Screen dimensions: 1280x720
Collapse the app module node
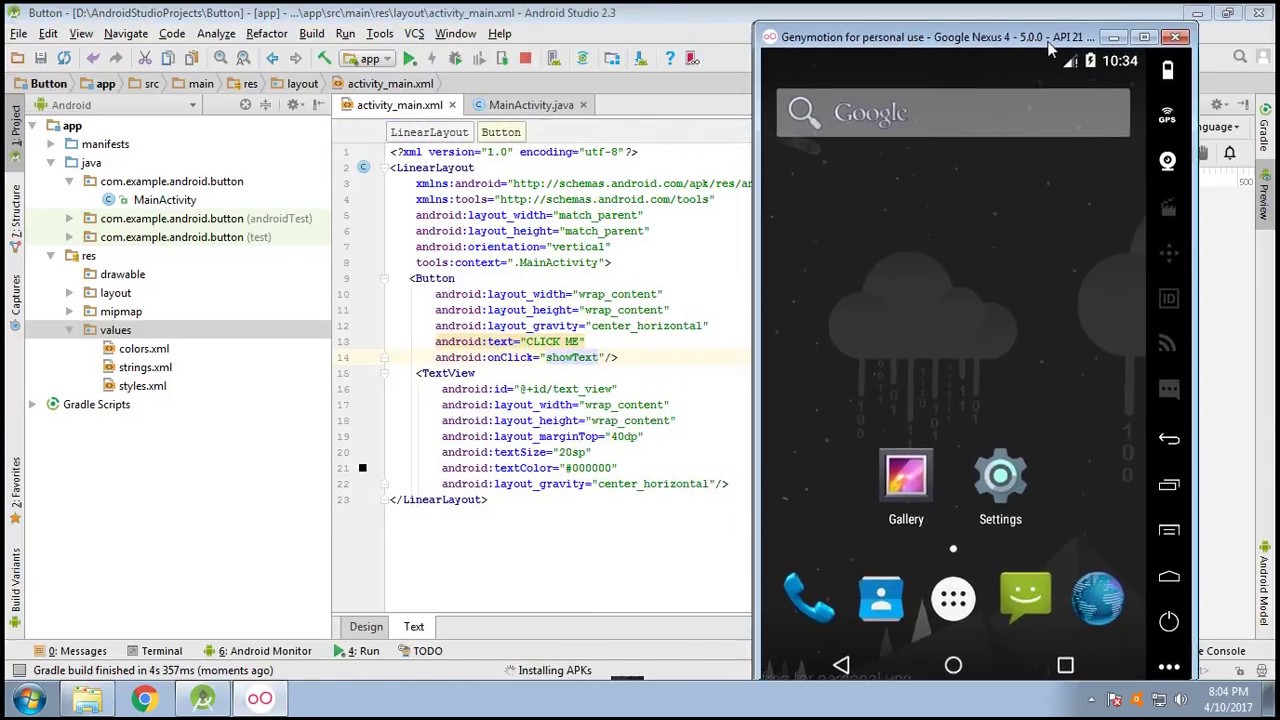pyautogui.click(x=32, y=126)
